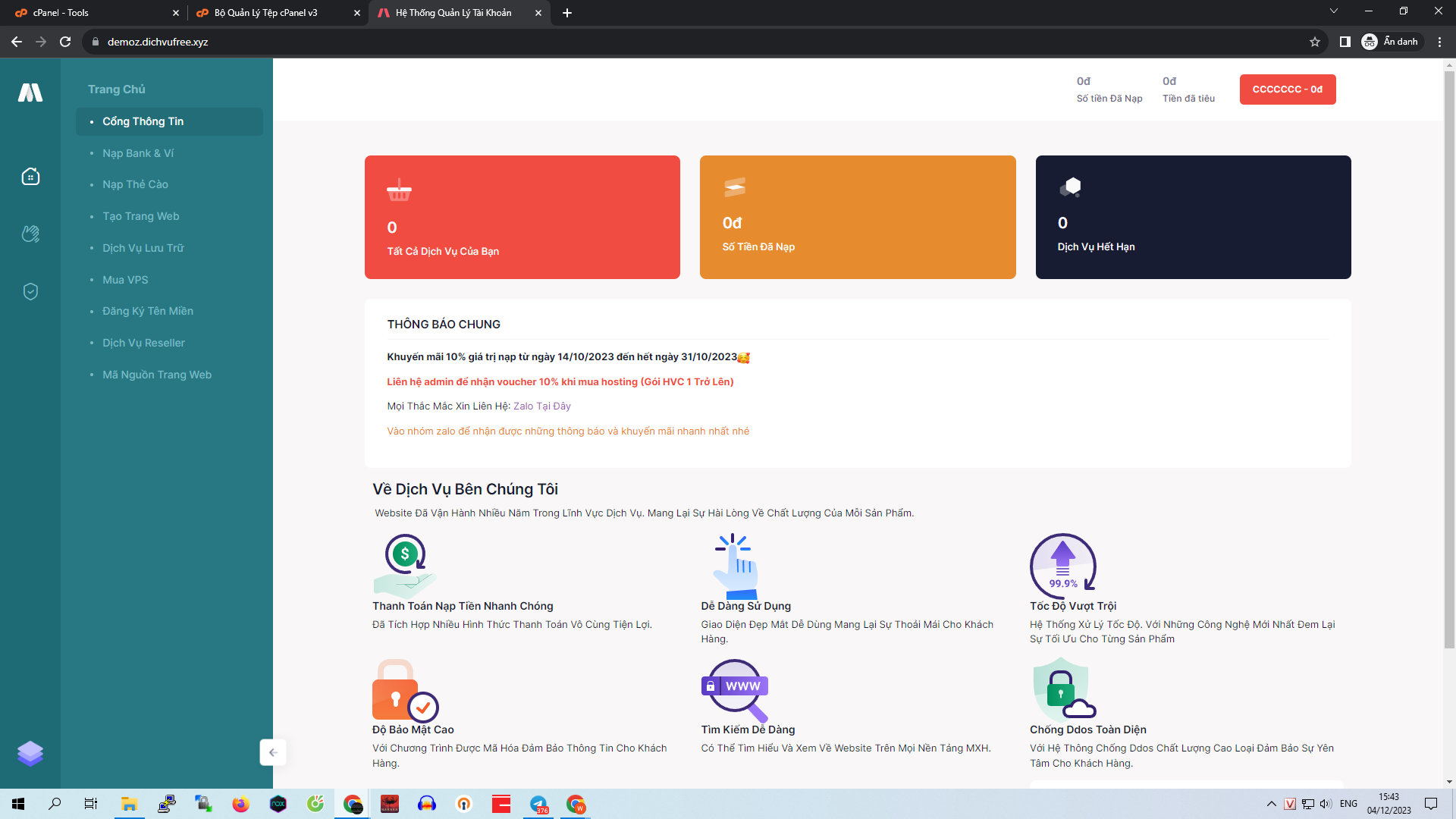Viewport: 1456px width, 819px height.
Task: Select Mua VPS in the navigation menu
Action: (x=124, y=279)
